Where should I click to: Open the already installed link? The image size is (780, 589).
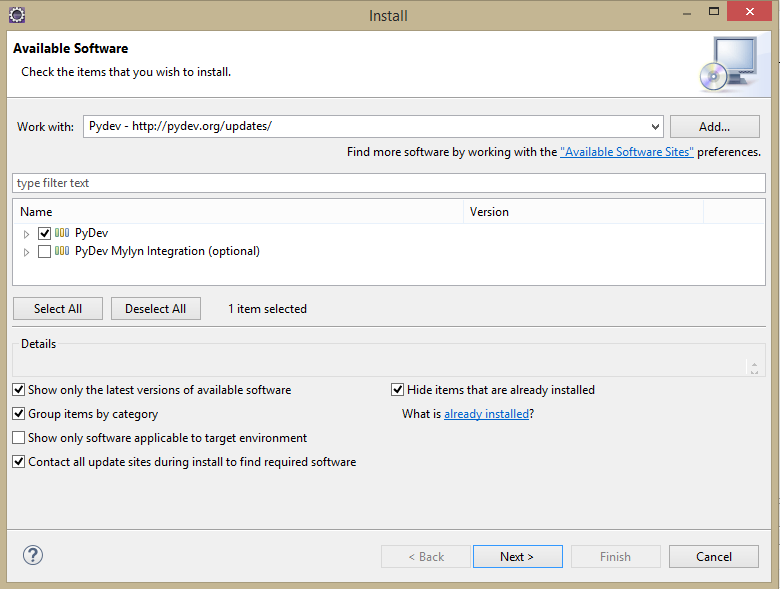[487, 414]
